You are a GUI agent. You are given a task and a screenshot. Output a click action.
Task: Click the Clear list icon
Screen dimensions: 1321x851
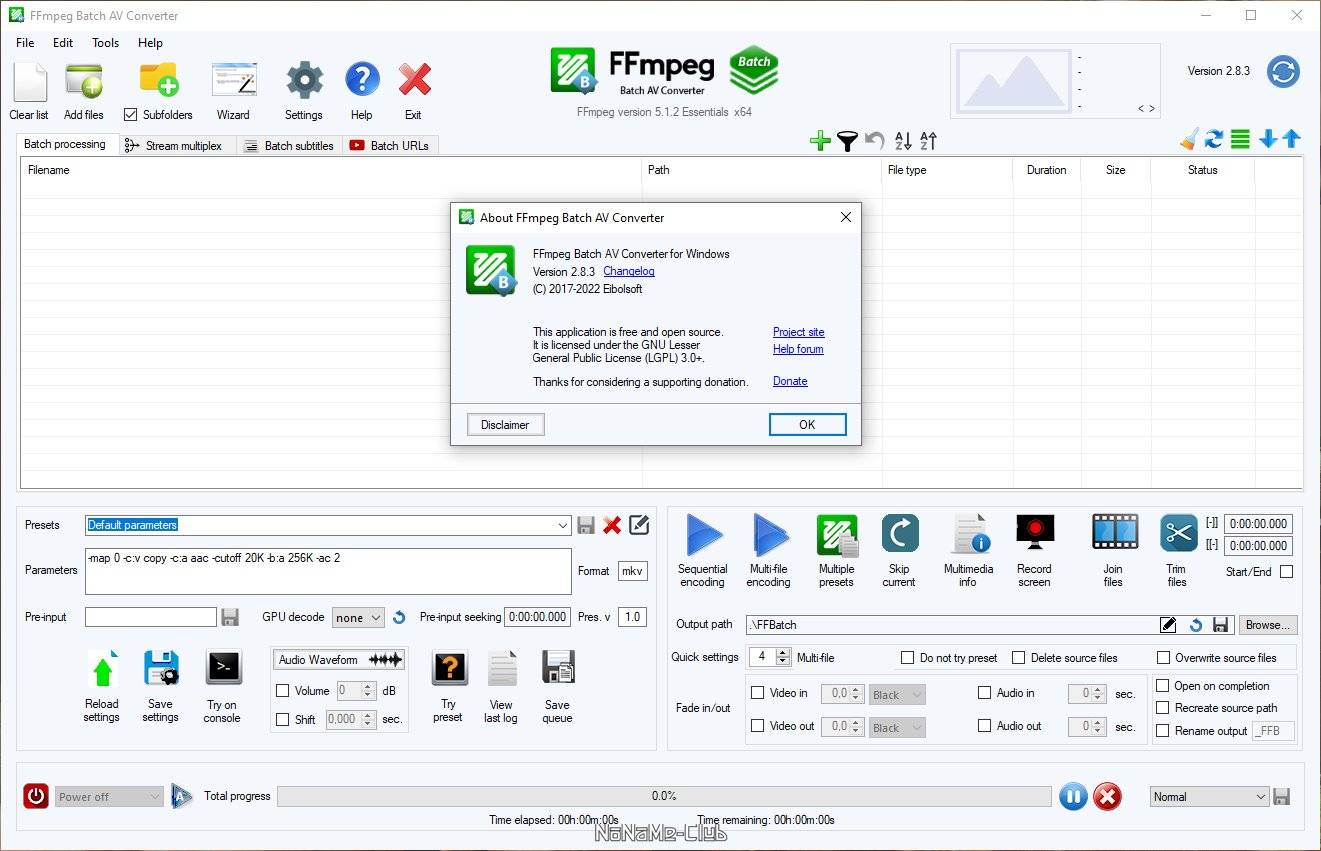(x=29, y=81)
